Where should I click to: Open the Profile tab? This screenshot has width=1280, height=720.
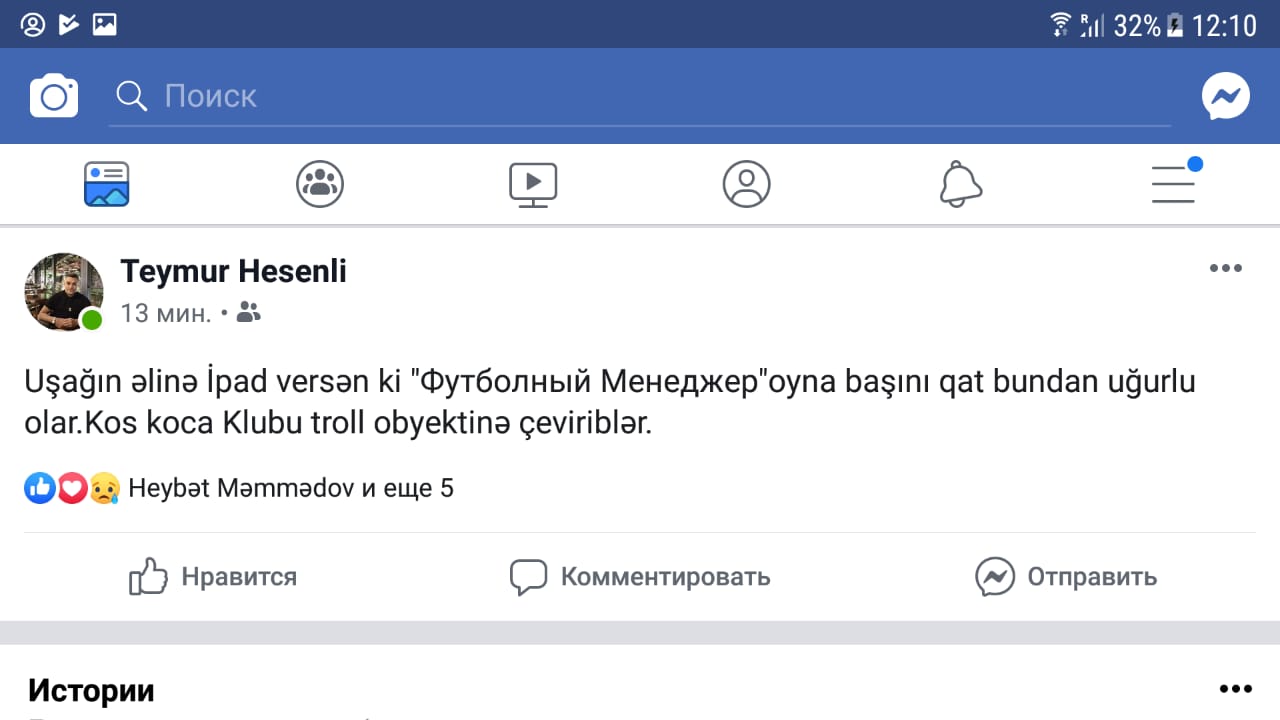[746, 184]
